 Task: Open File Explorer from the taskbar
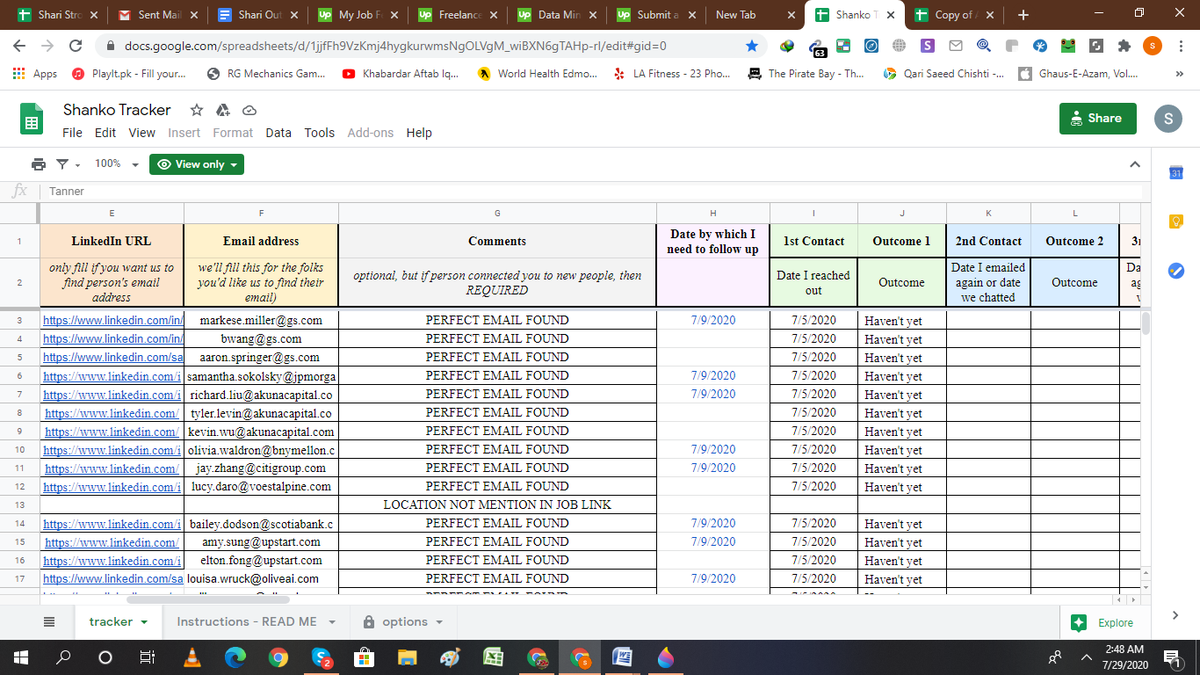[x=407, y=657]
